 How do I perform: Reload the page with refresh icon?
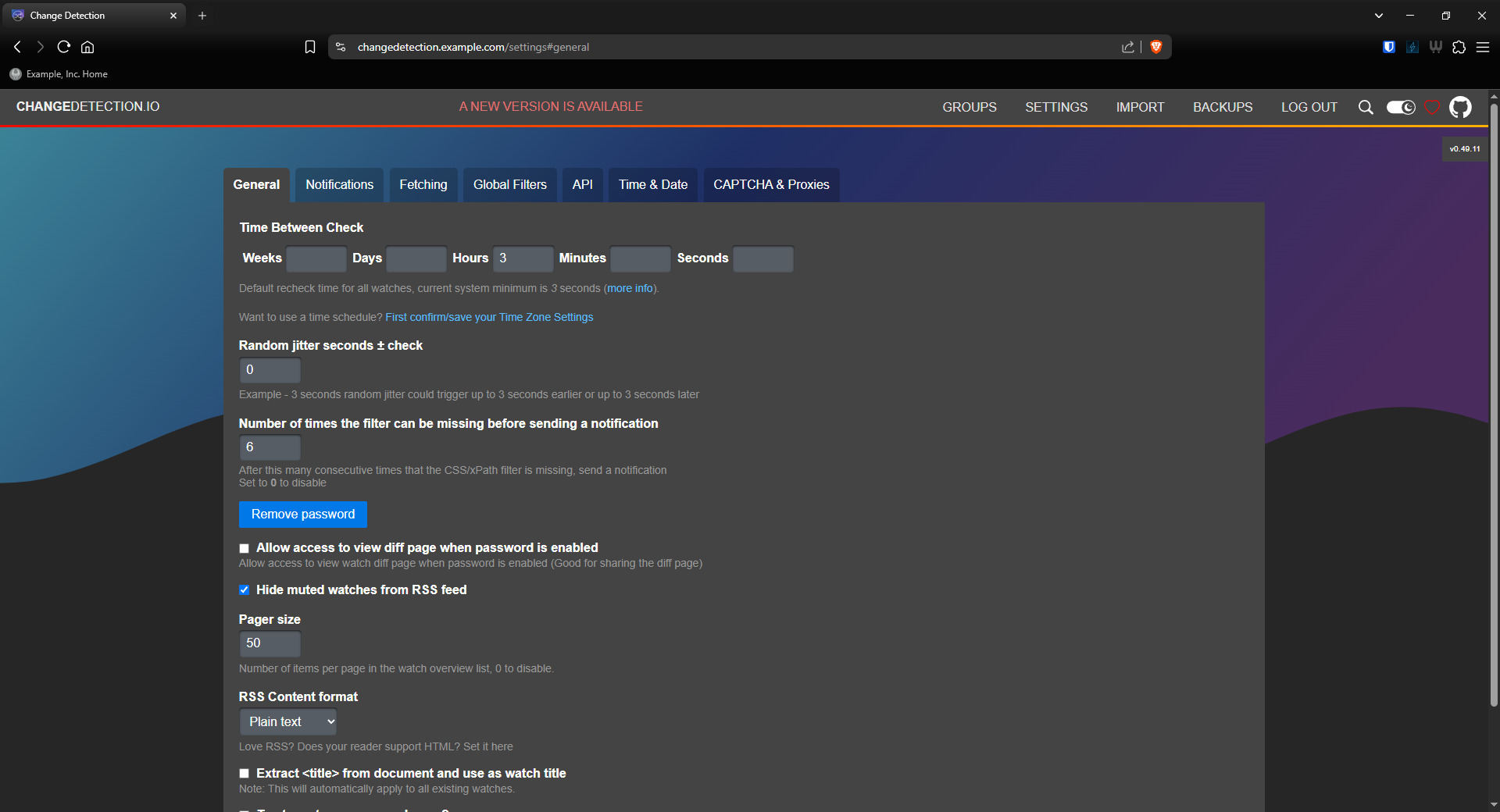(x=64, y=47)
